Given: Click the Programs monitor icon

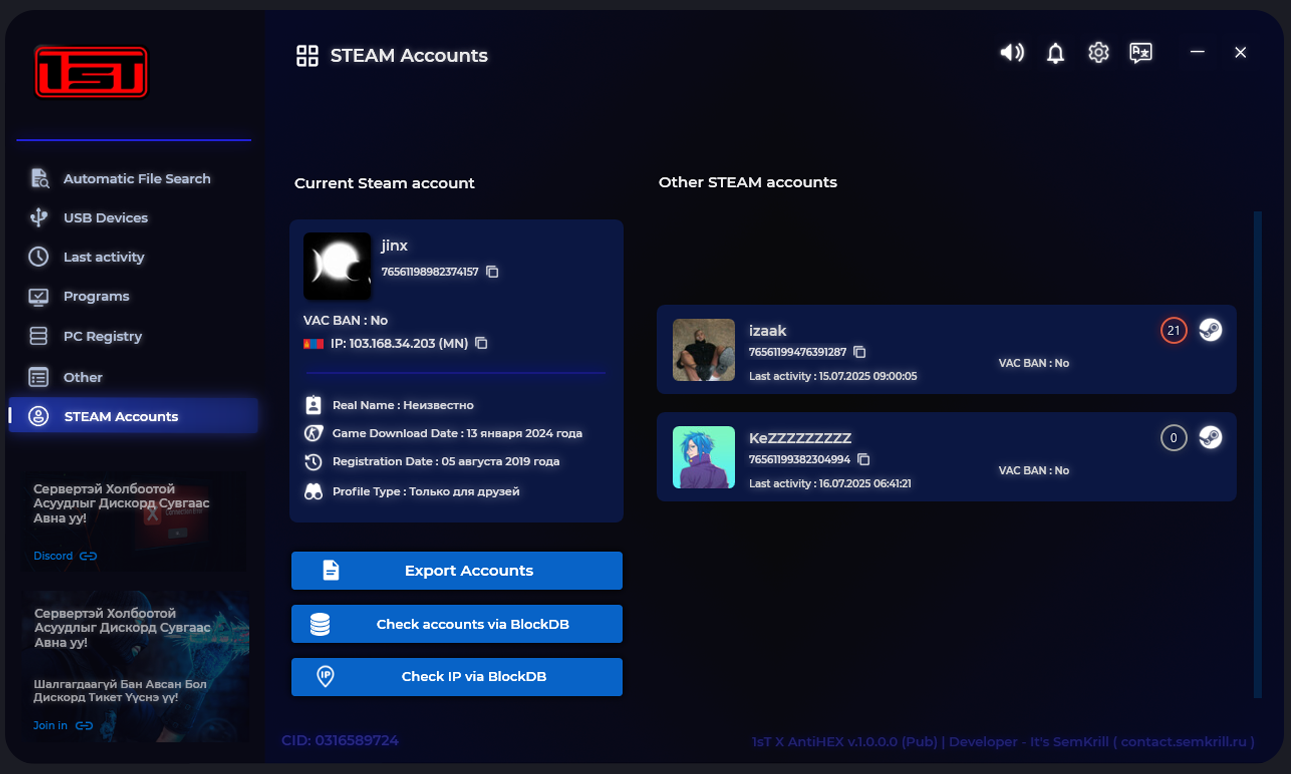Looking at the screenshot, I should pyautogui.click(x=38, y=297).
